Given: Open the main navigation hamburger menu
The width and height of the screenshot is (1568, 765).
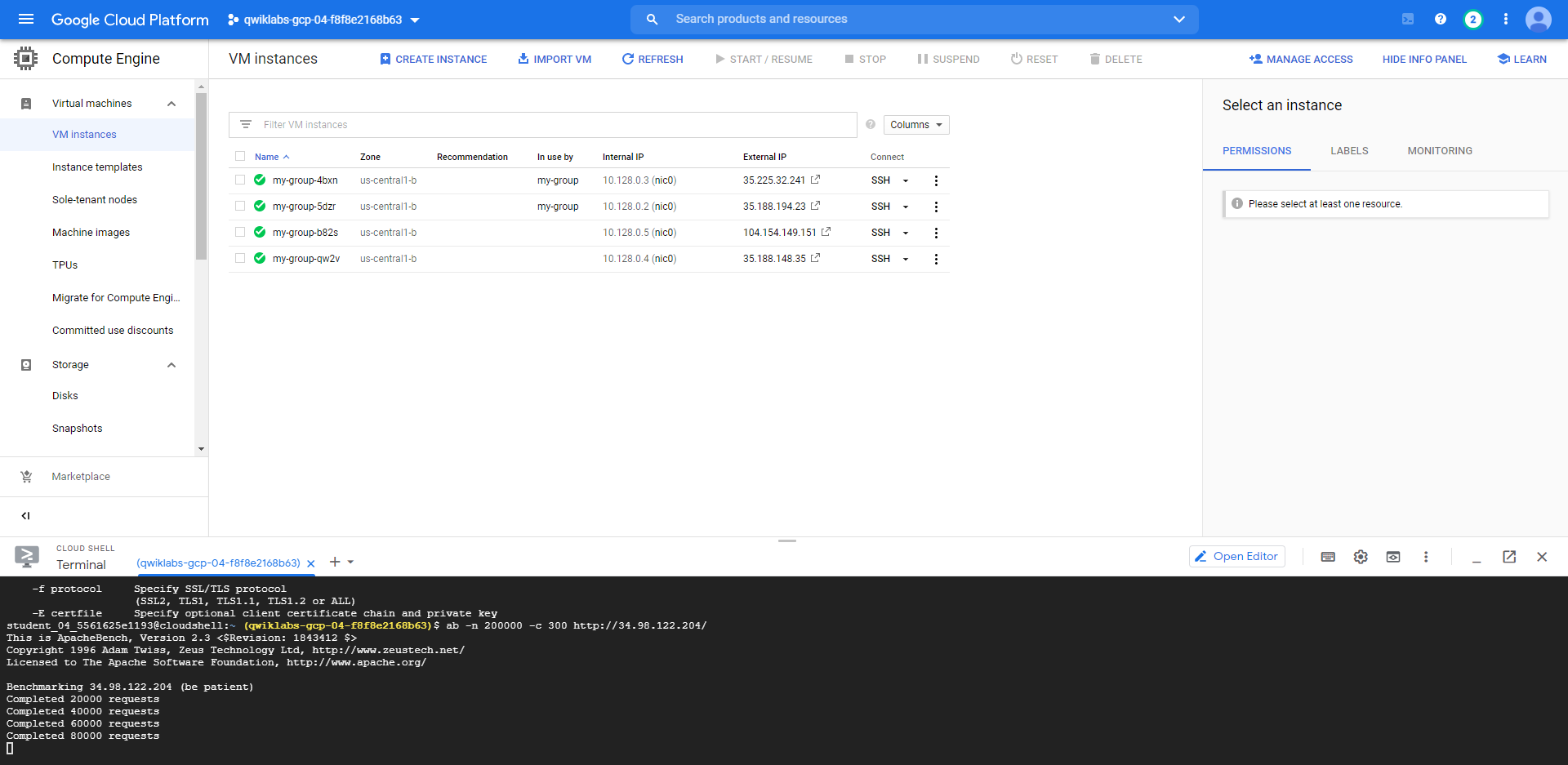Looking at the screenshot, I should click(26, 19).
